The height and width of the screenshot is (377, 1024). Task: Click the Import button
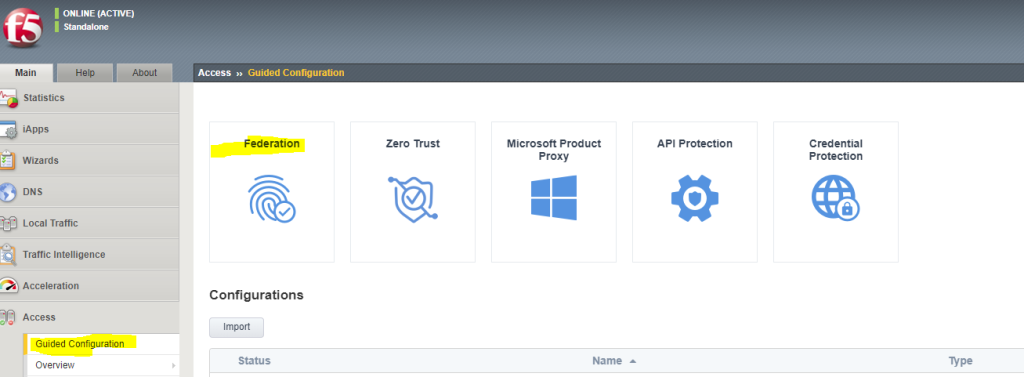(x=236, y=327)
